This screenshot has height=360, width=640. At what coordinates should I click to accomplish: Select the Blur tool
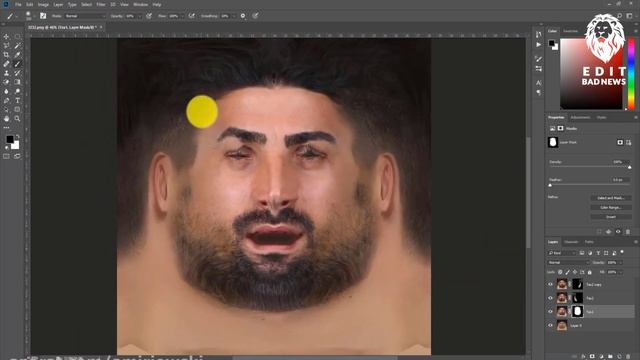(x=6, y=91)
